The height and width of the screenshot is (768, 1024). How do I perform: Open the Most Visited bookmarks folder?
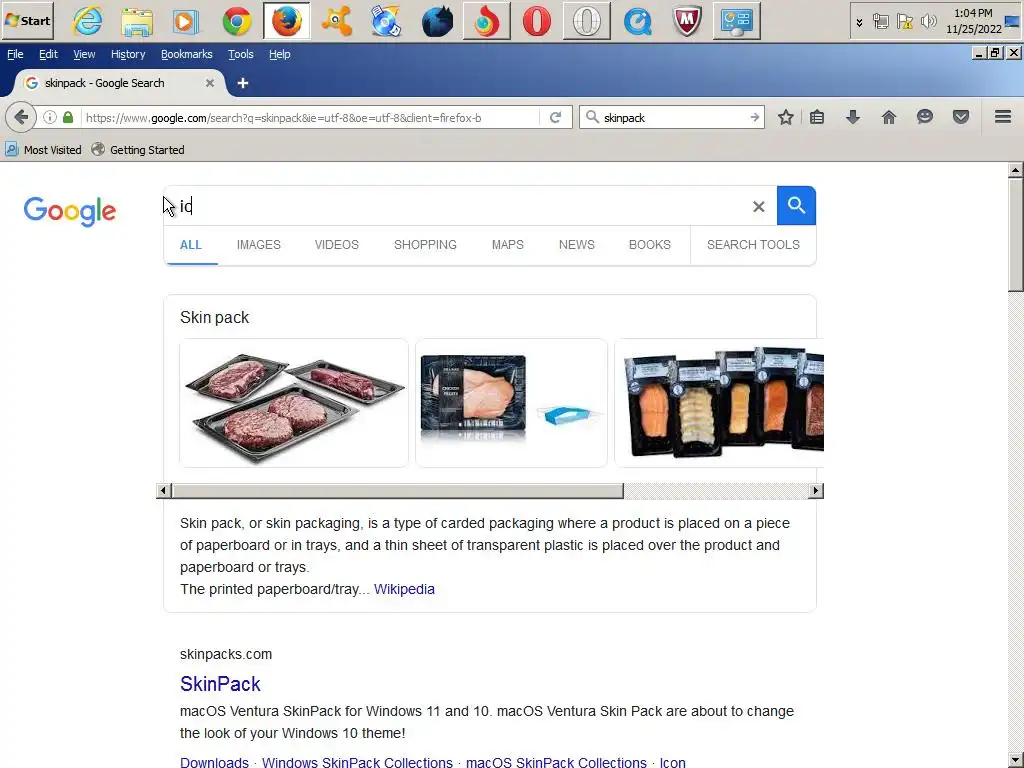tap(43, 150)
